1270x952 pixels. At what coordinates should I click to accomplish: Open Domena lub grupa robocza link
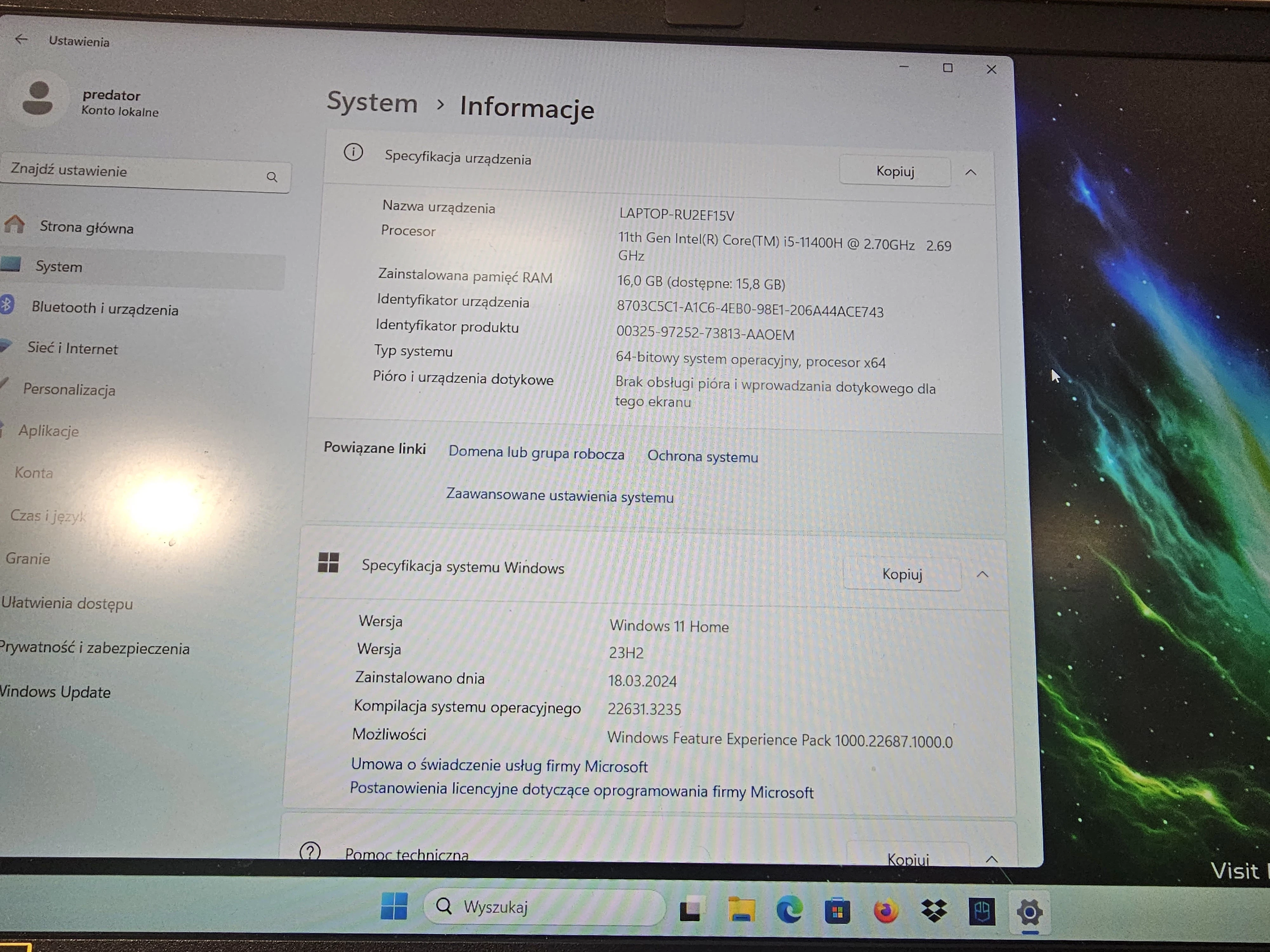click(536, 453)
